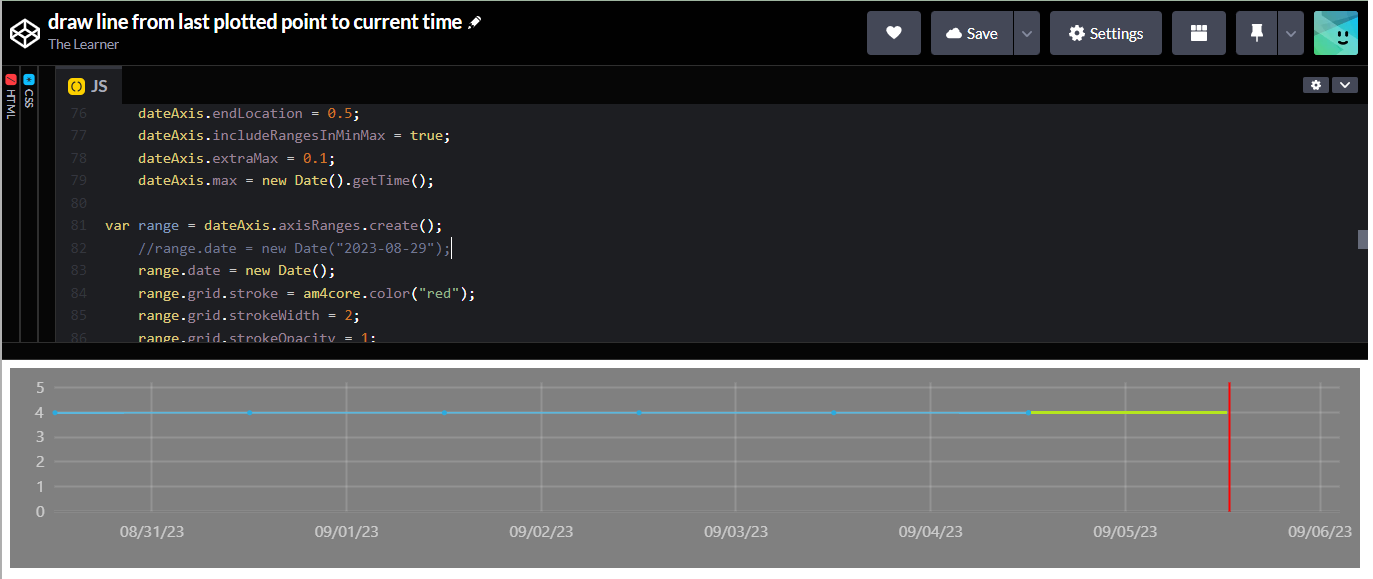Screen dimensions: 1373x579
Task: Visit The Learner profile link
Action: pos(83,44)
